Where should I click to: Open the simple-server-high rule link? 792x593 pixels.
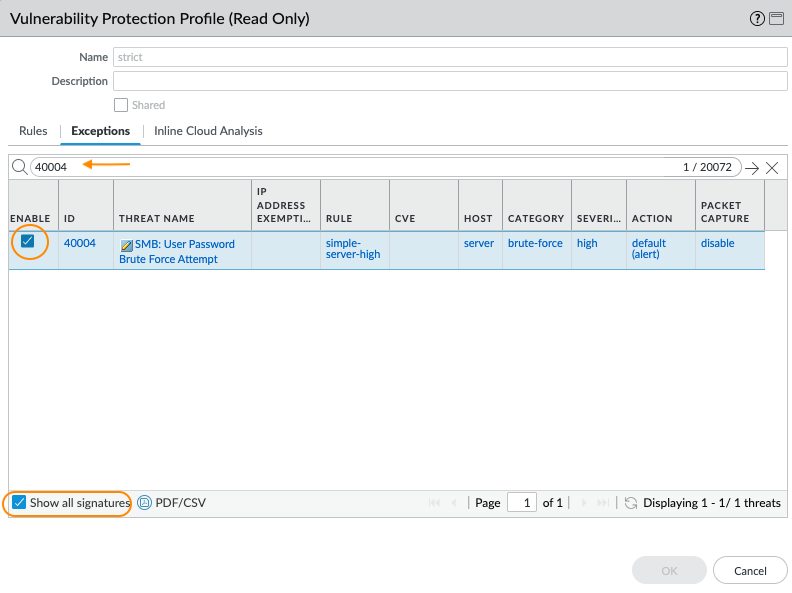click(x=353, y=249)
